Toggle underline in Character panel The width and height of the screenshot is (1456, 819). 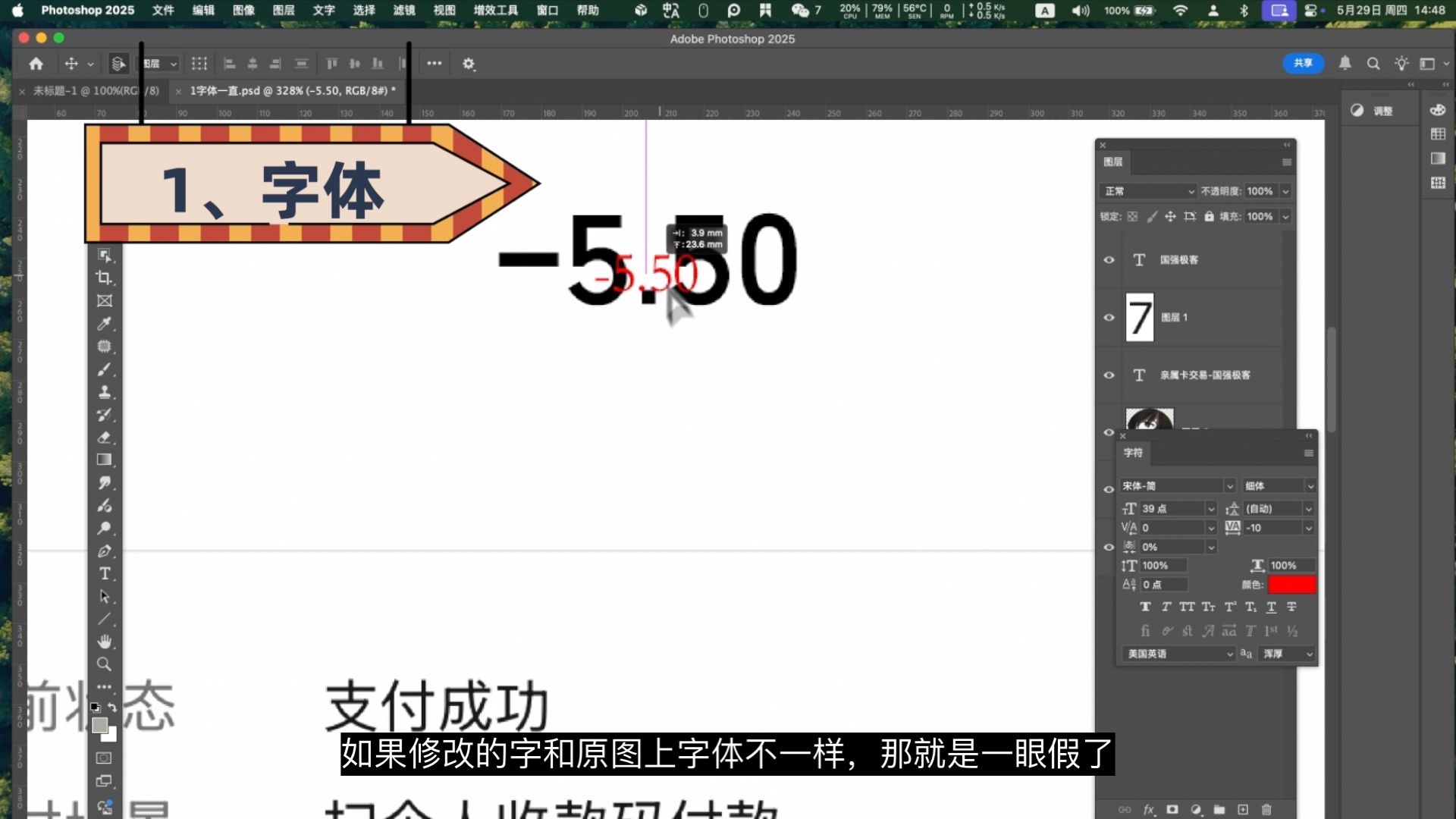tap(1272, 607)
